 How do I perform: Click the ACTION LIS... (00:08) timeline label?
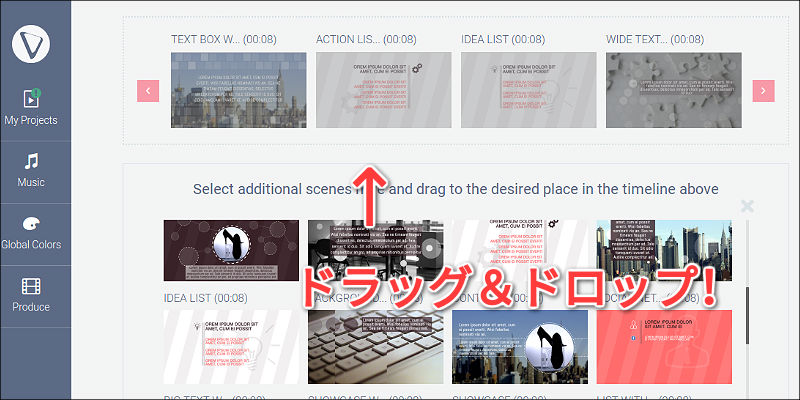click(x=366, y=39)
